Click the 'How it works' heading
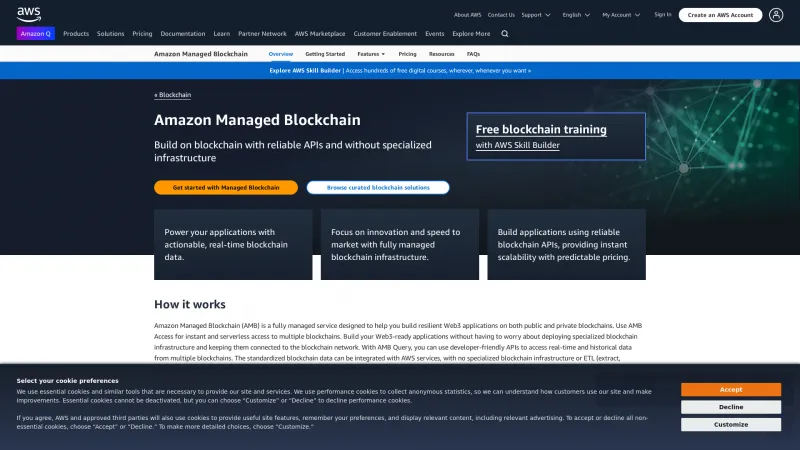The width and height of the screenshot is (800, 450). pyautogui.click(x=190, y=304)
